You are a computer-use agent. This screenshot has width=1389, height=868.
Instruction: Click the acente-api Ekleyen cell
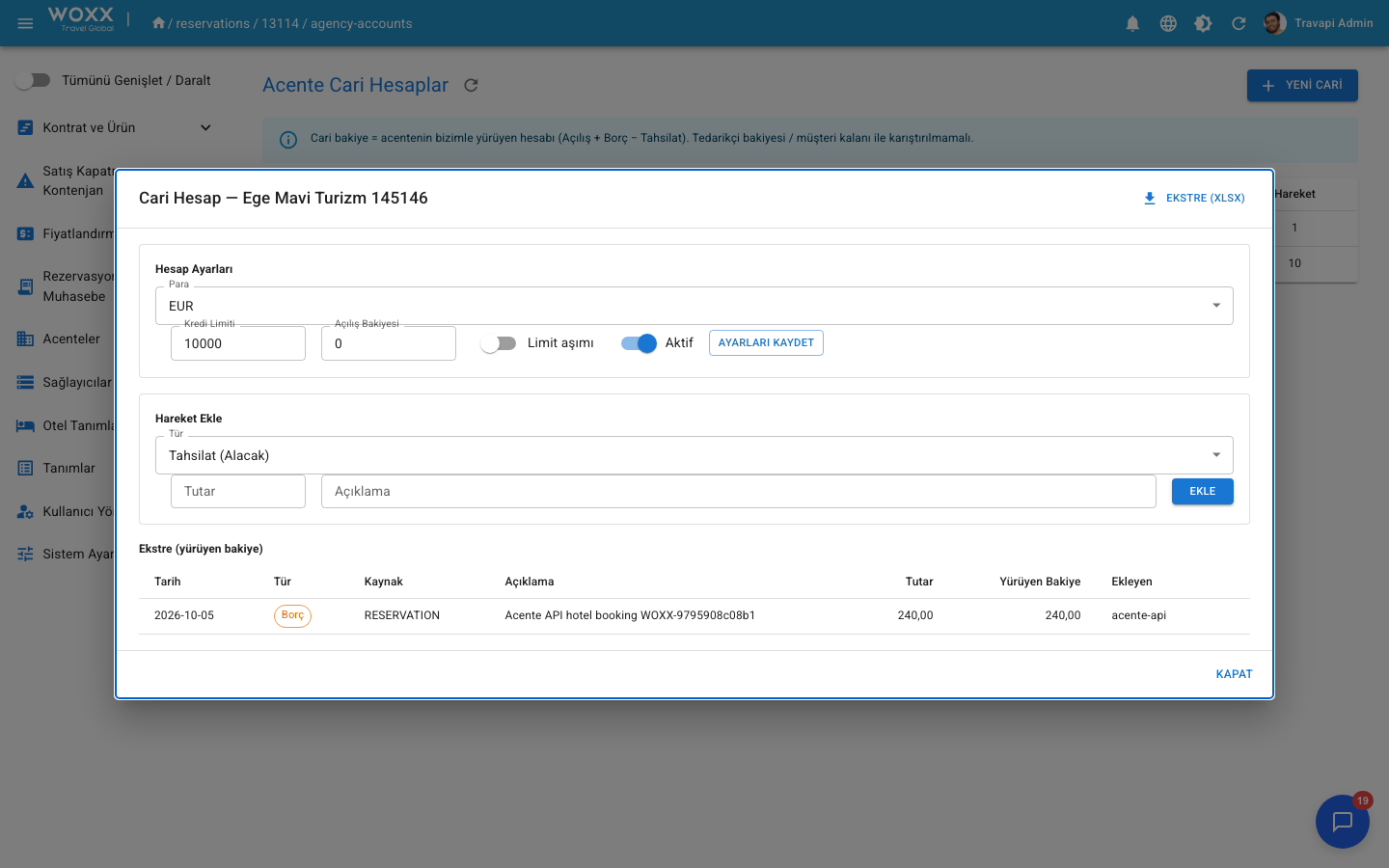(1138, 615)
